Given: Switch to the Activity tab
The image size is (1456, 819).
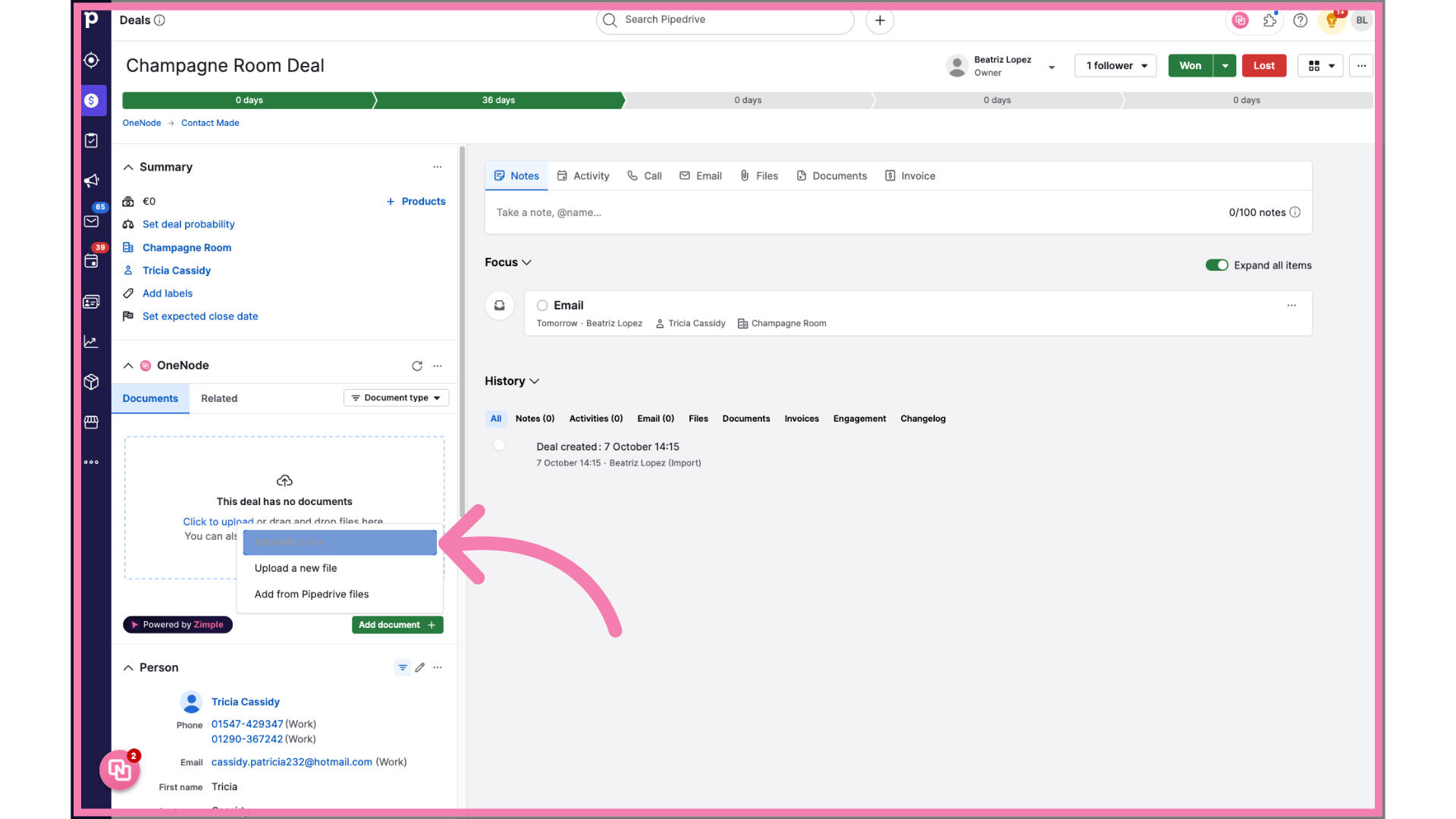Looking at the screenshot, I should [591, 175].
